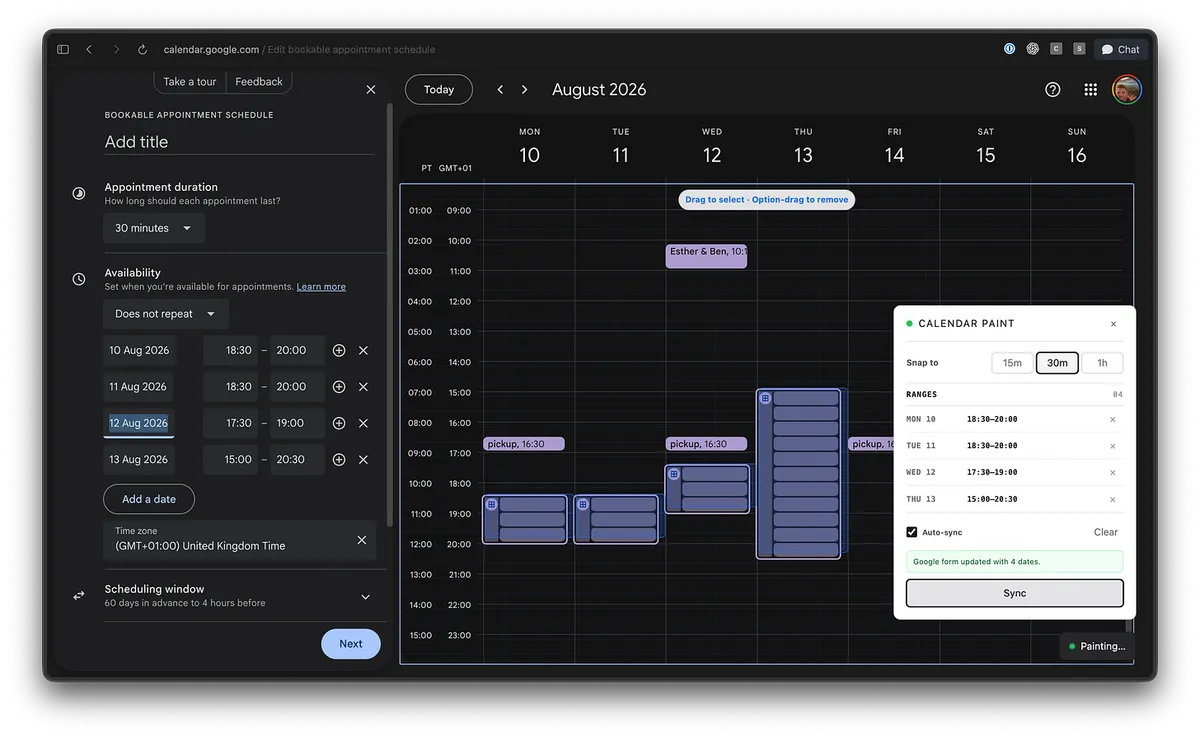Viewport: 1200px width, 738px height.
Task: Open the 1Password extension icon
Action: [x=1010, y=48]
